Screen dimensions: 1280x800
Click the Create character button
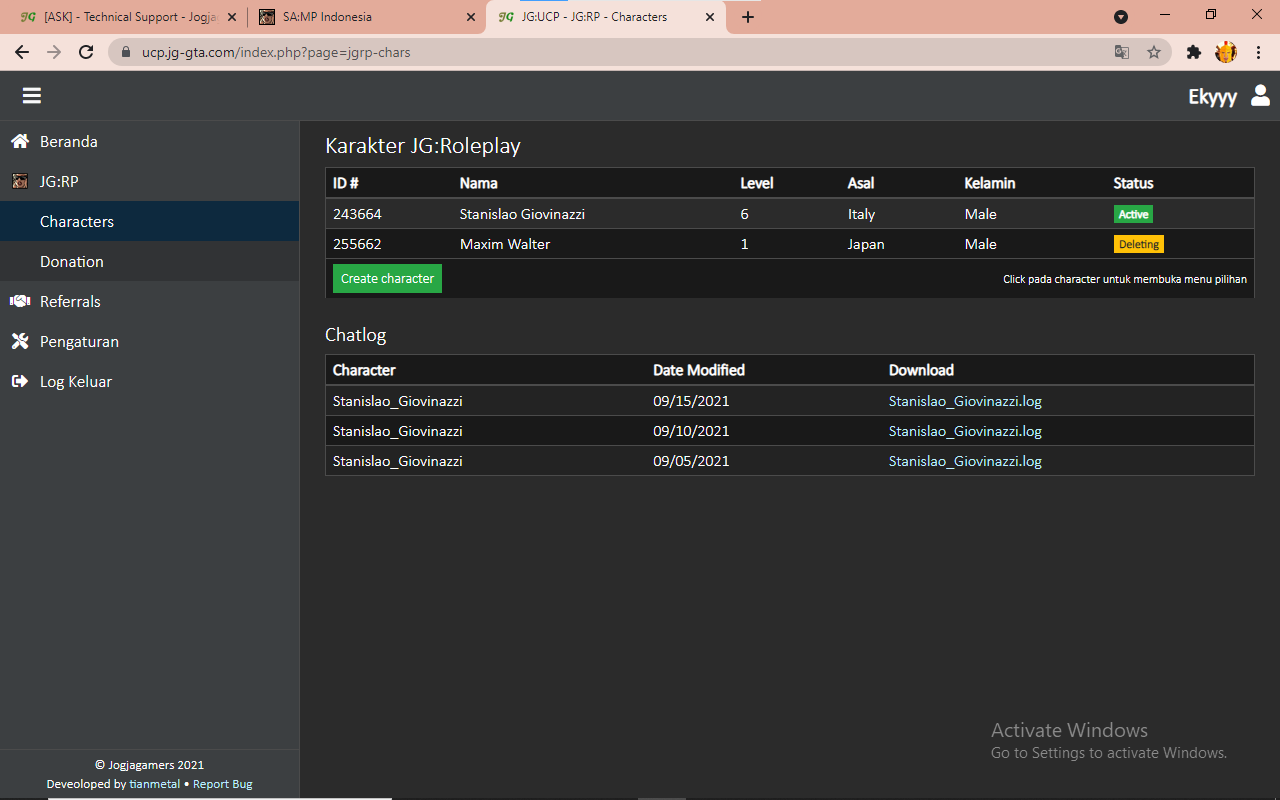tap(387, 278)
